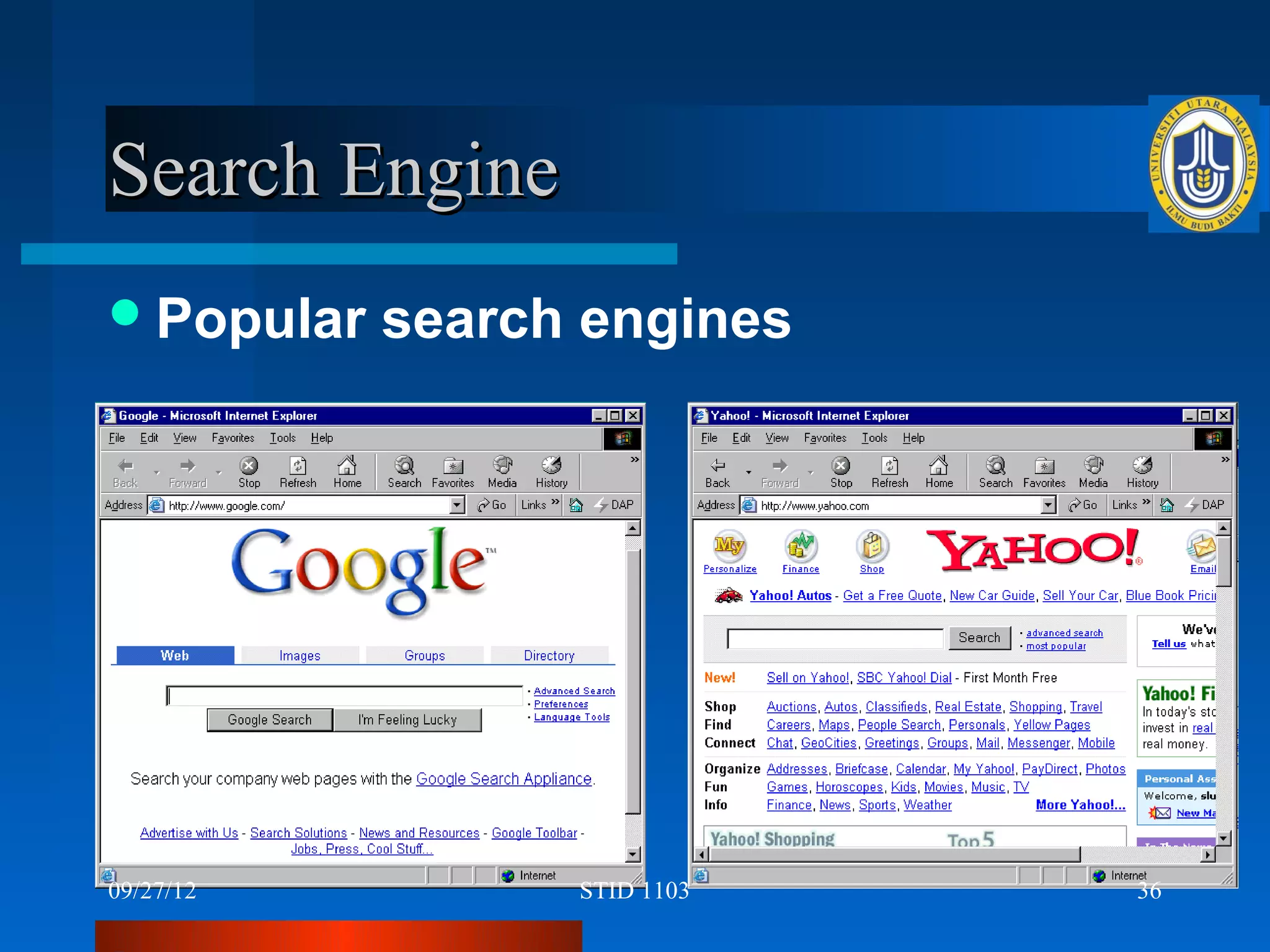
Task: Switch to Google's Directory tab
Action: 549,655
